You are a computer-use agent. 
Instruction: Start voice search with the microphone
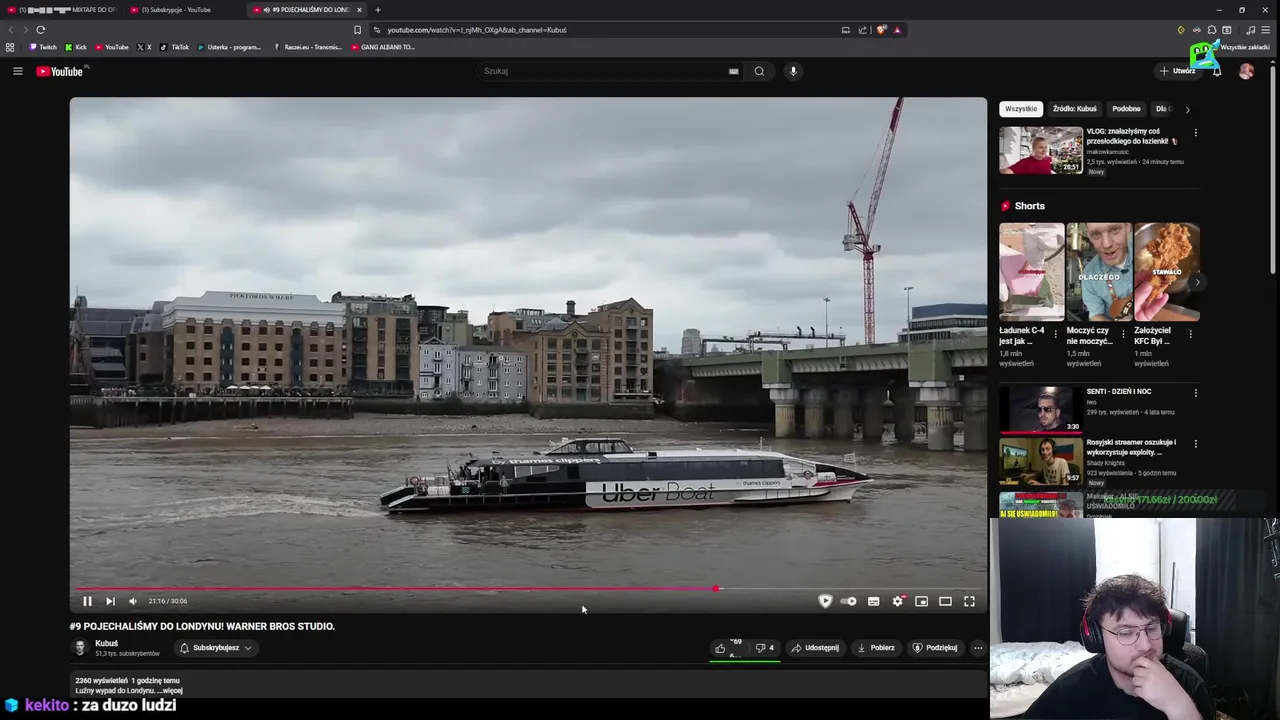(x=793, y=71)
